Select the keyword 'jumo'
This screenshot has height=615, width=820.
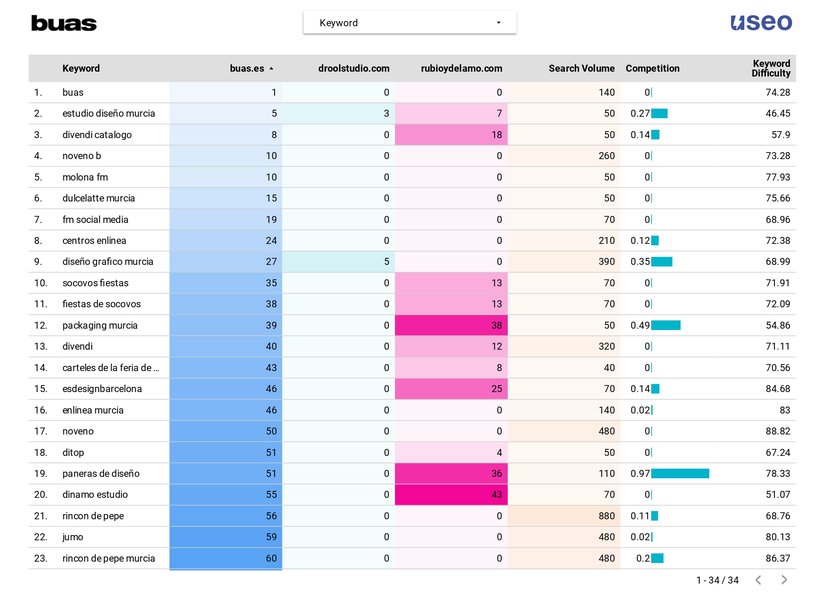click(x=73, y=537)
